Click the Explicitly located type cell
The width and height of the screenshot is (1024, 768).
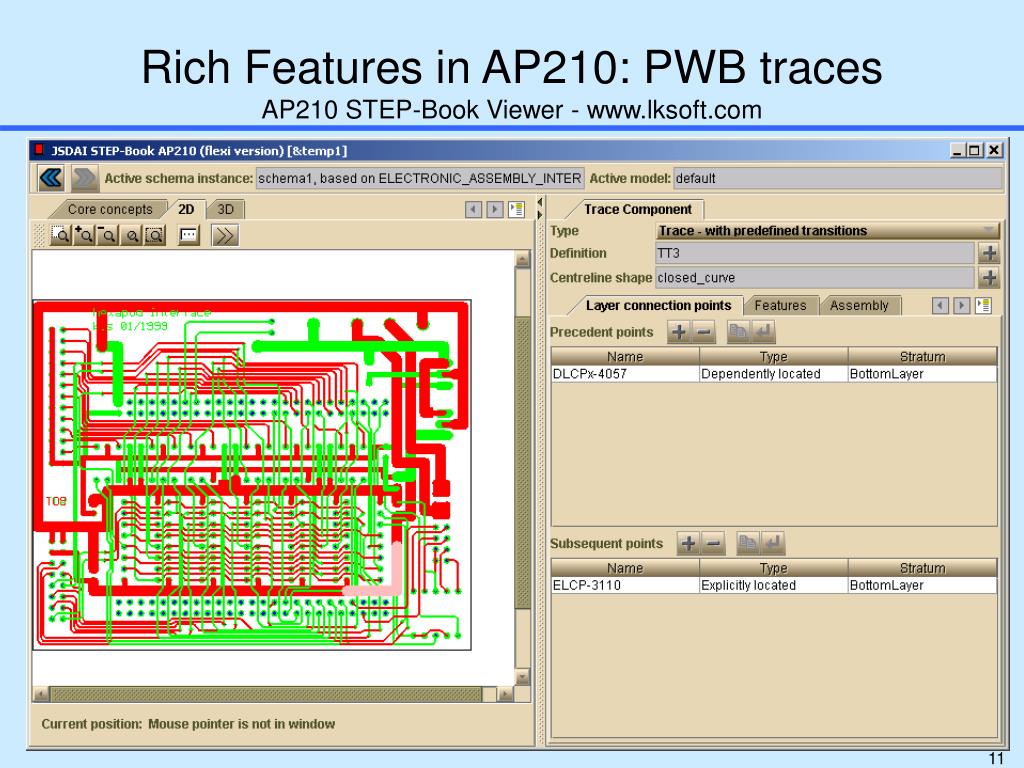point(774,585)
